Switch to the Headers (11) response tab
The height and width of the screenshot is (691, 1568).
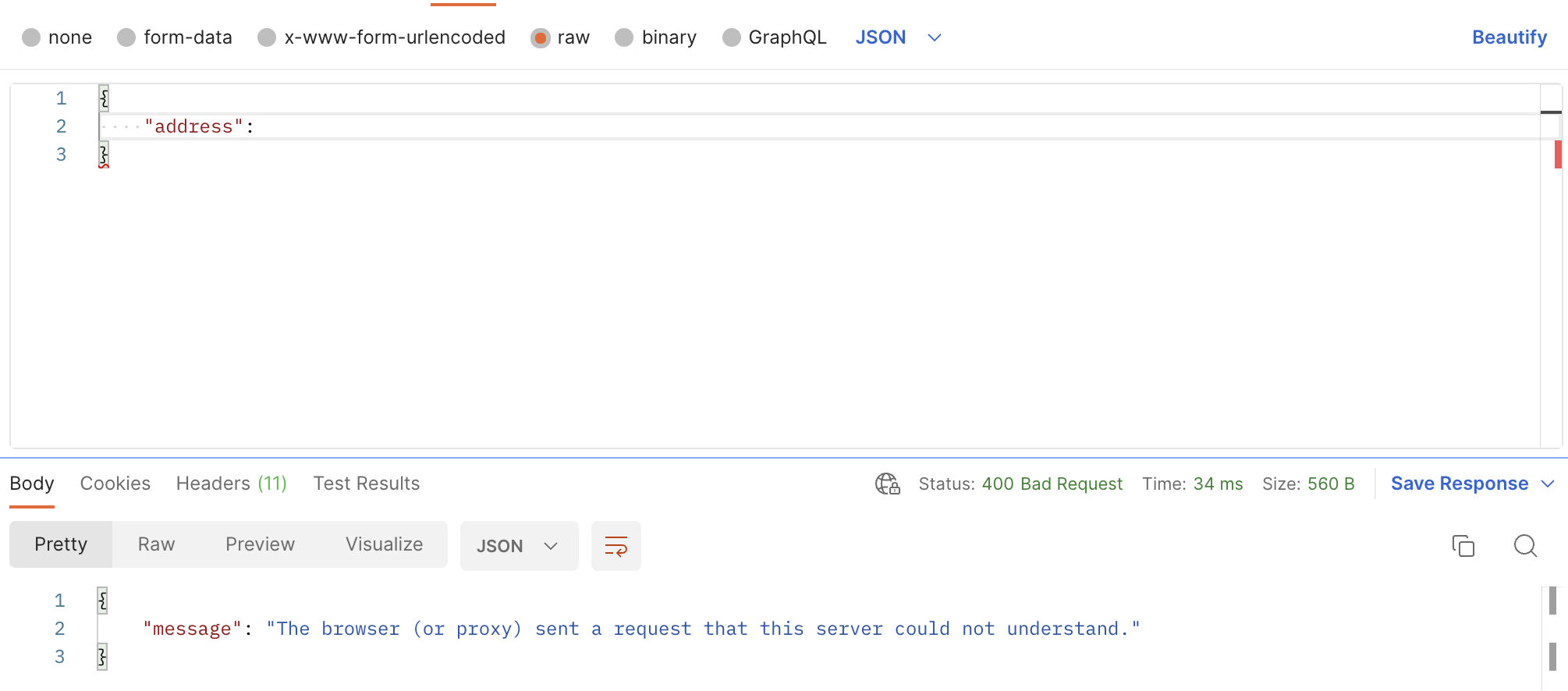pos(231,484)
